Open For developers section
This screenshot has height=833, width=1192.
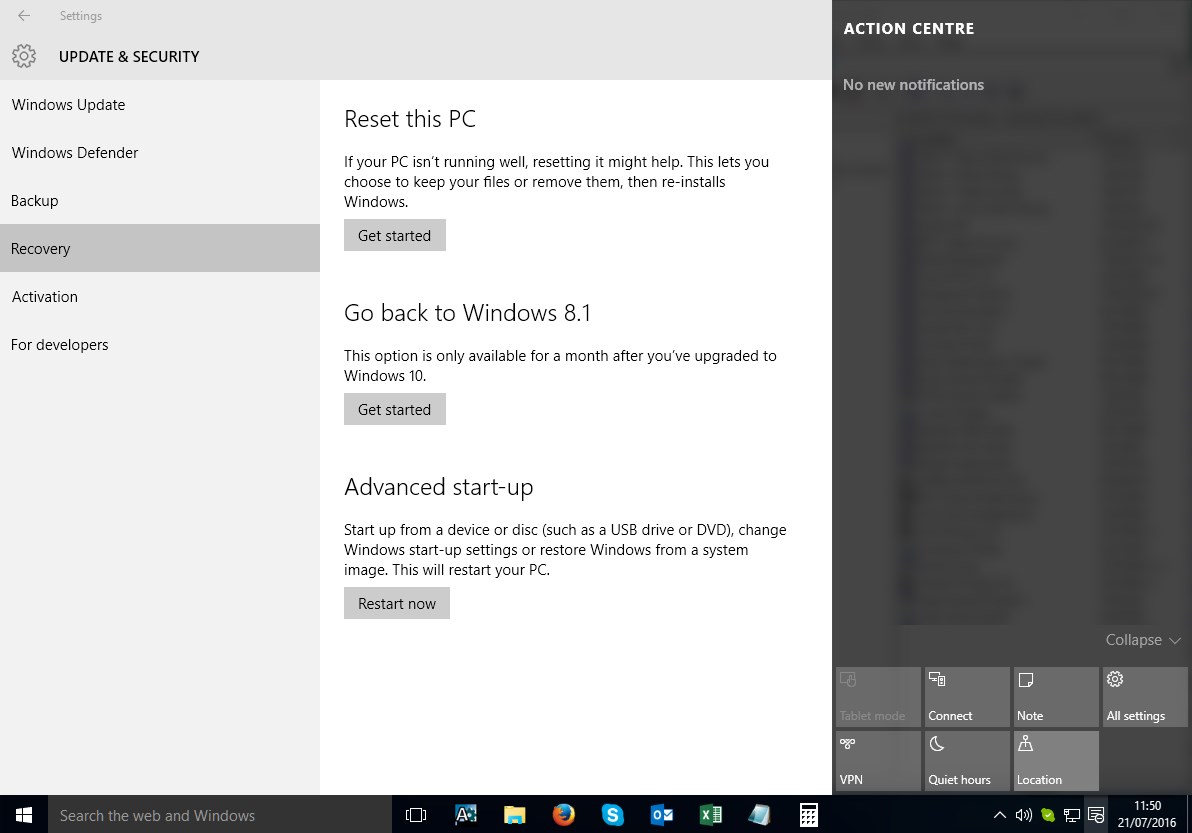(x=160, y=344)
